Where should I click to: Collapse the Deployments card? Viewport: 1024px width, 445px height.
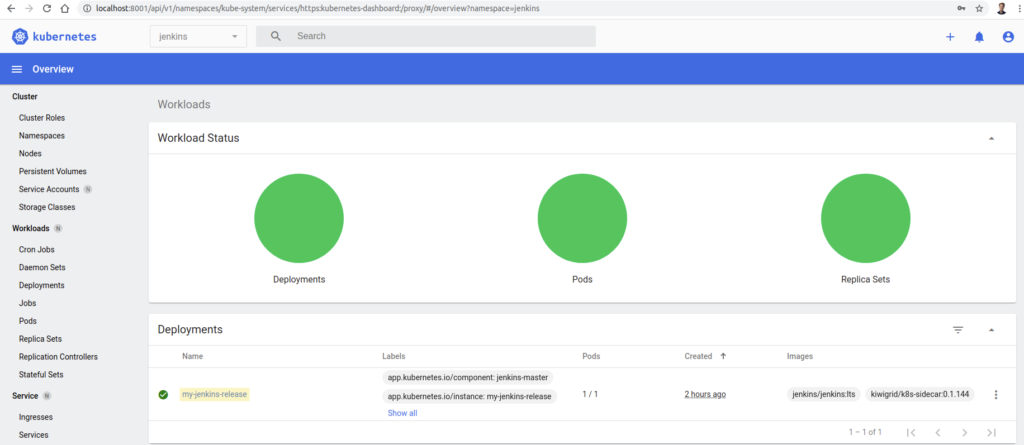click(991, 329)
